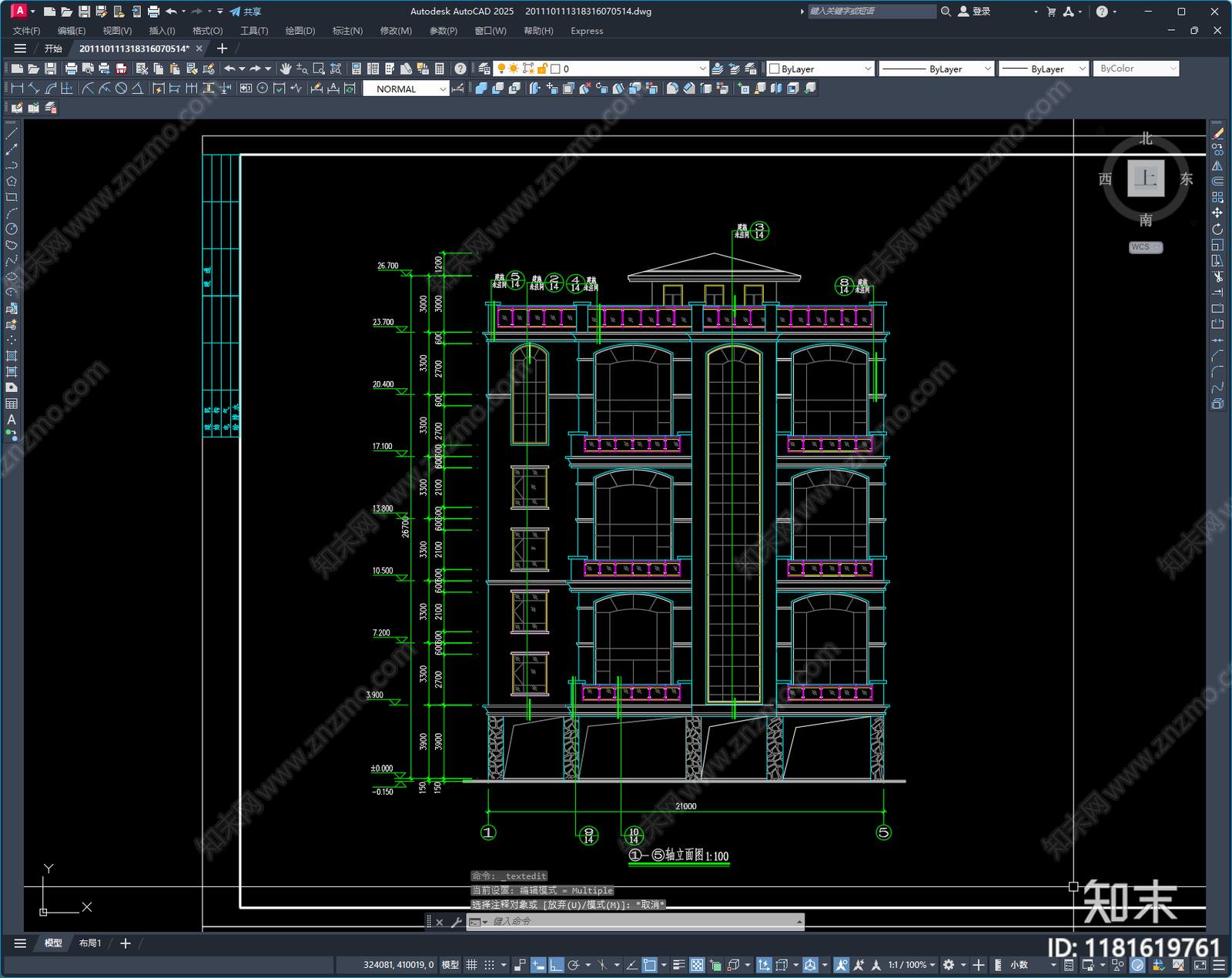This screenshot has width=1232, height=978.
Task: Toggle transparency display in status bar
Action: (x=697, y=965)
